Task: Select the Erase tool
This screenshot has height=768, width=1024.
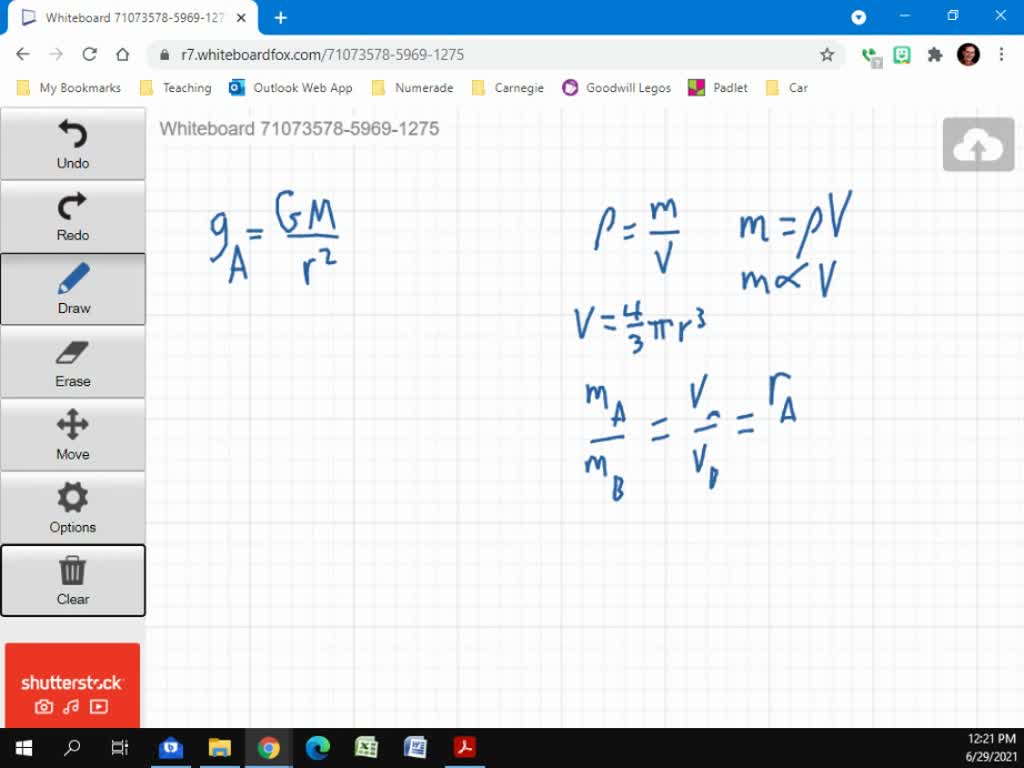Action: [x=73, y=362]
